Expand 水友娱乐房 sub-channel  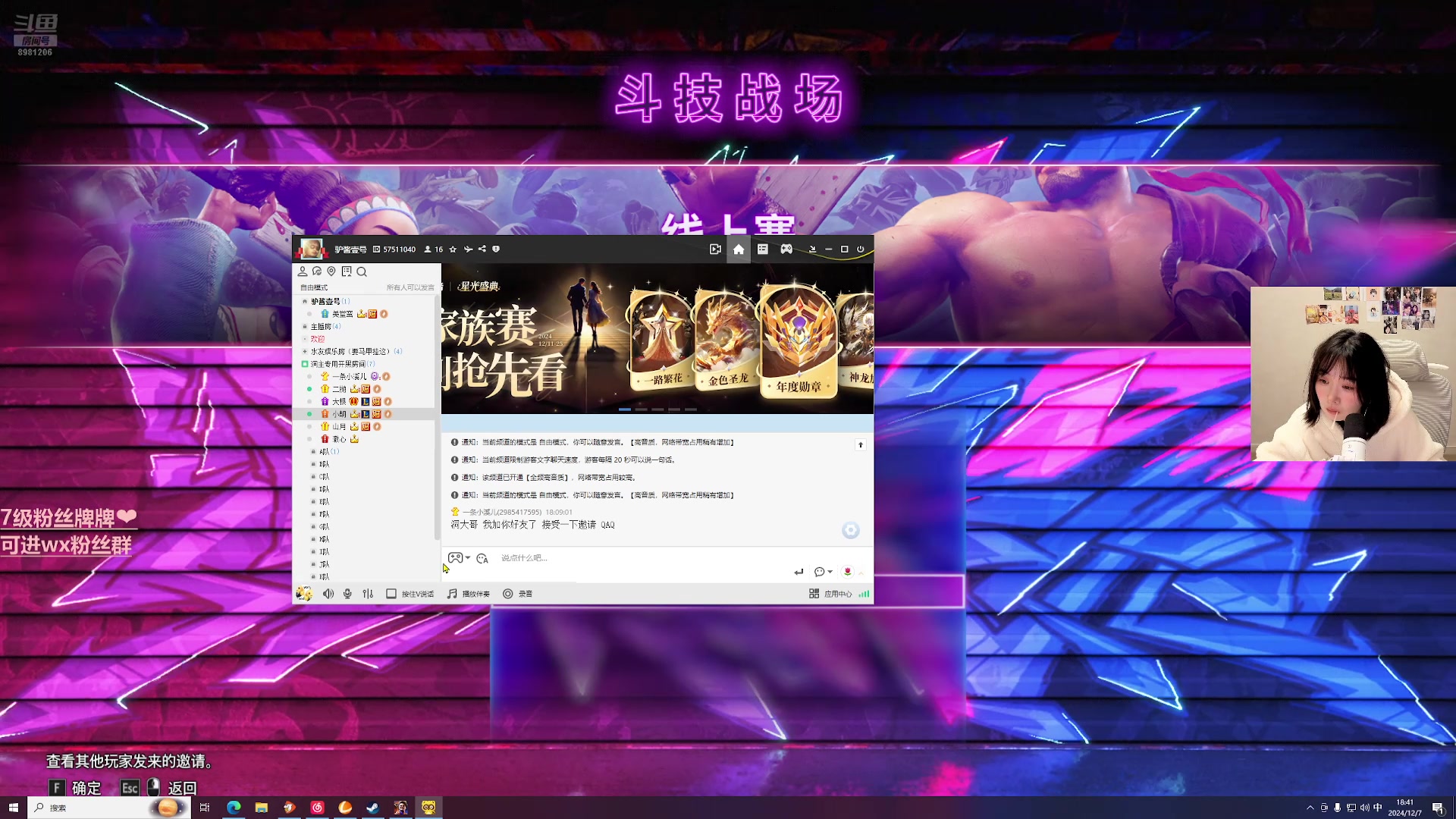pyautogui.click(x=305, y=352)
